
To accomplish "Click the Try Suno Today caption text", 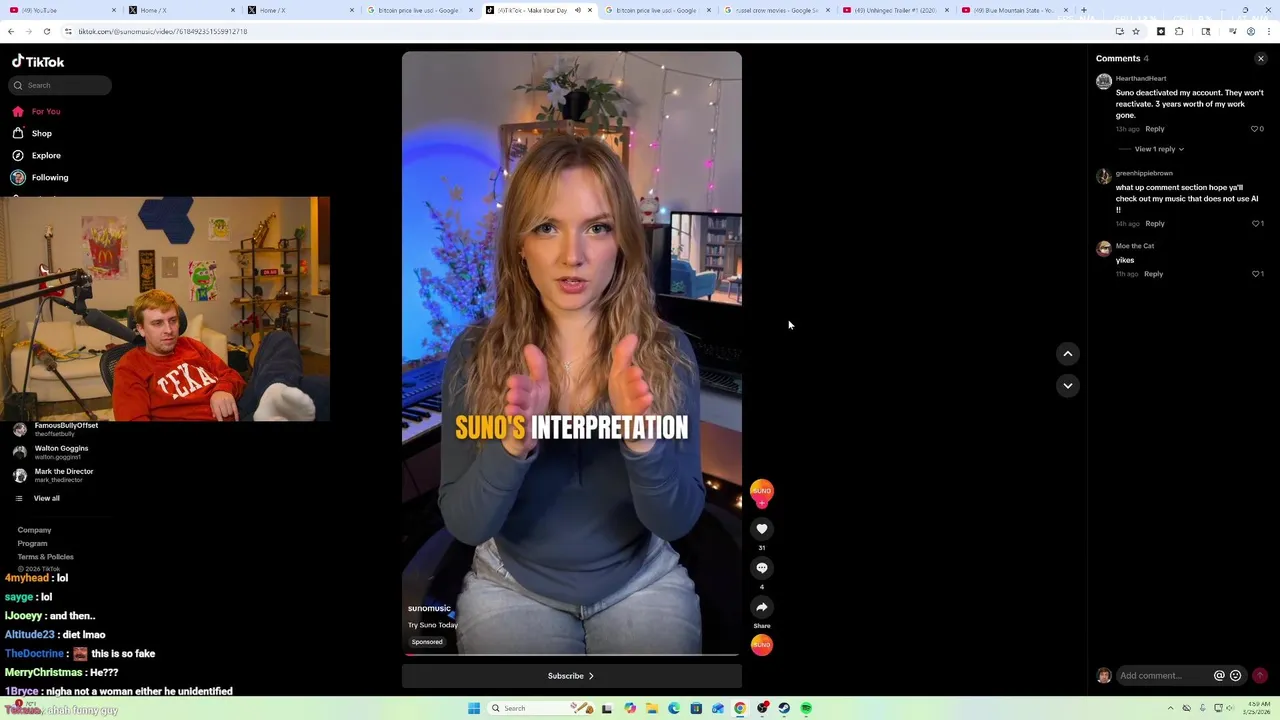I will 433,625.
